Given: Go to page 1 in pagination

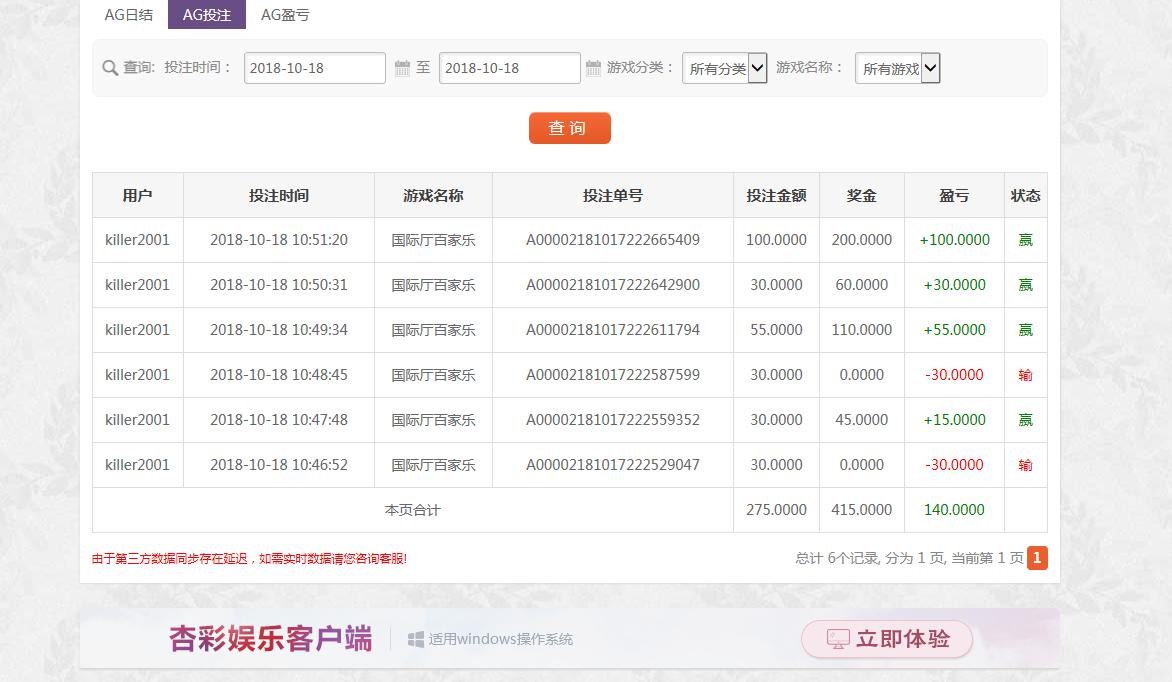Looking at the screenshot, I should (1037, 558).
